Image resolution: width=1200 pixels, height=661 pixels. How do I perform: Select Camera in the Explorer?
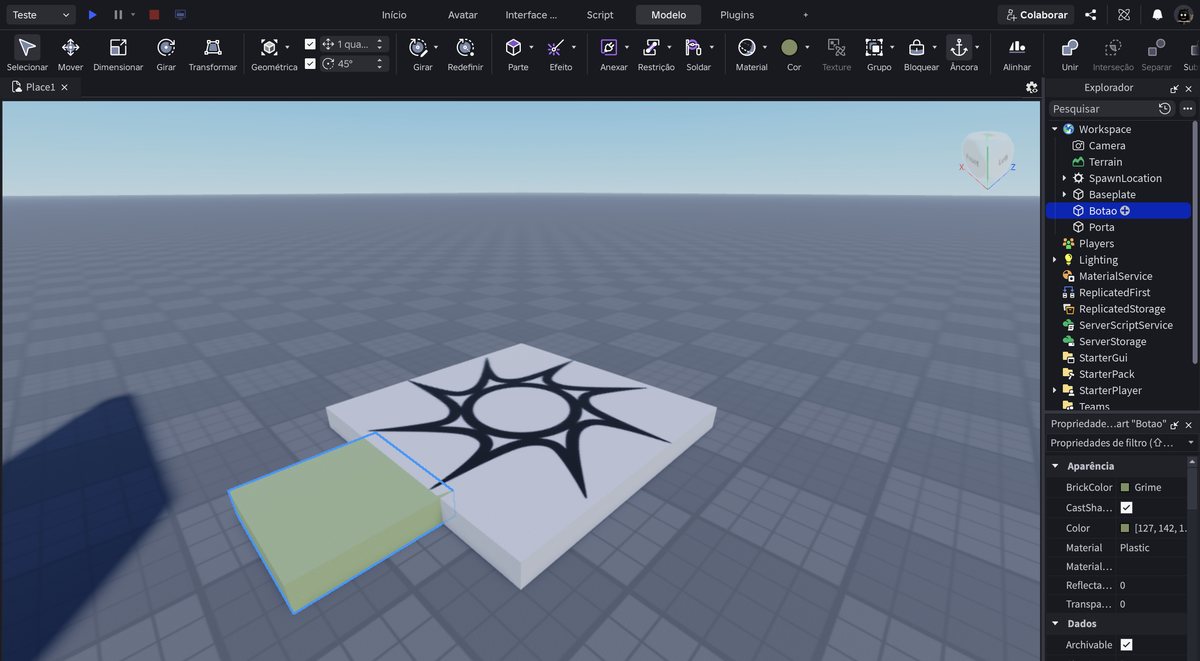1107,145
